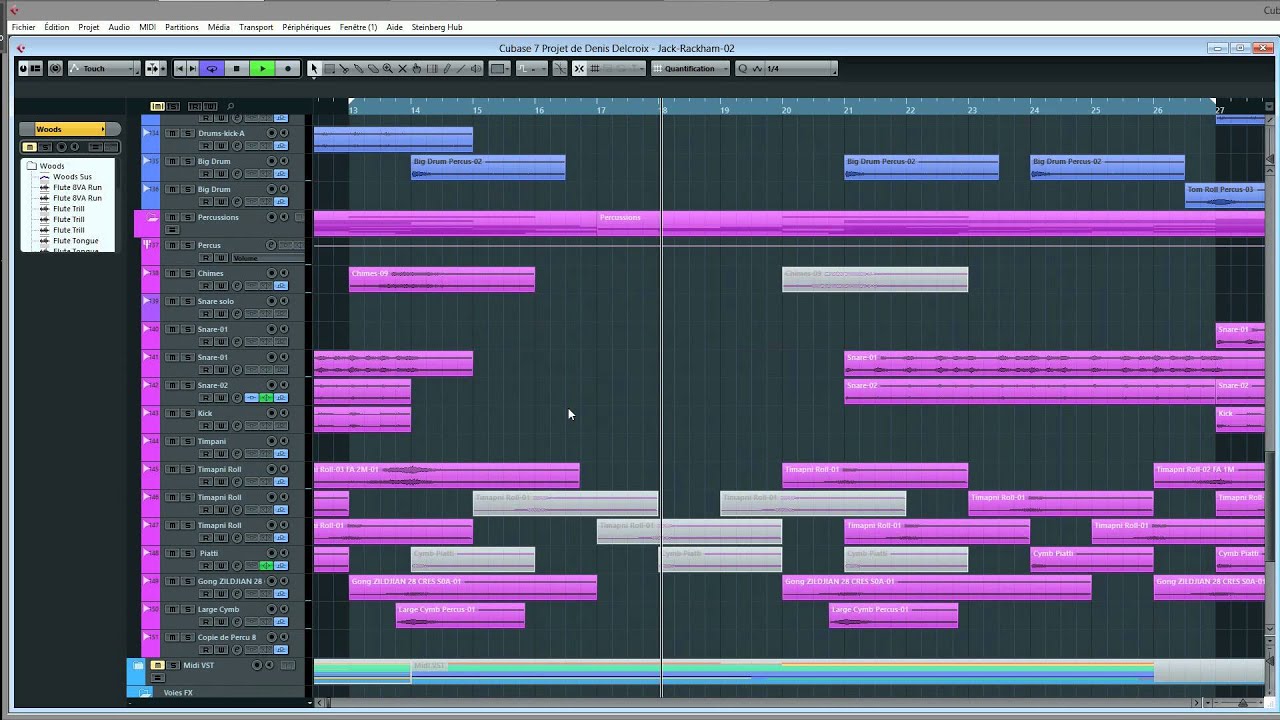Viewport: 1280px width, 720px height.
Task: Open the Touch automation mode dropdown
Action: pyautogui.click(x=104, y=69)
